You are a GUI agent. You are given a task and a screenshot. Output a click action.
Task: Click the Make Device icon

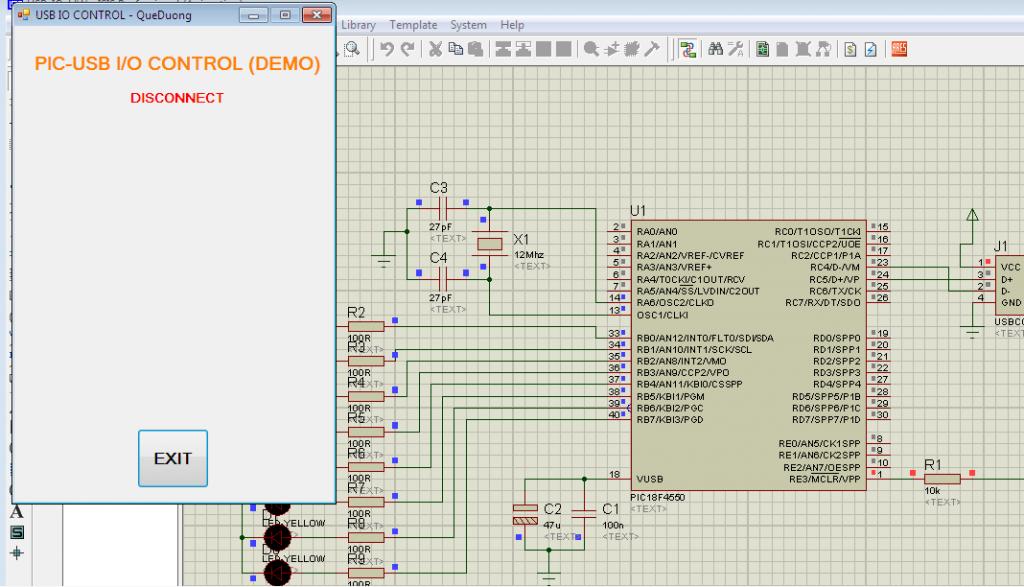coord(612,49)
